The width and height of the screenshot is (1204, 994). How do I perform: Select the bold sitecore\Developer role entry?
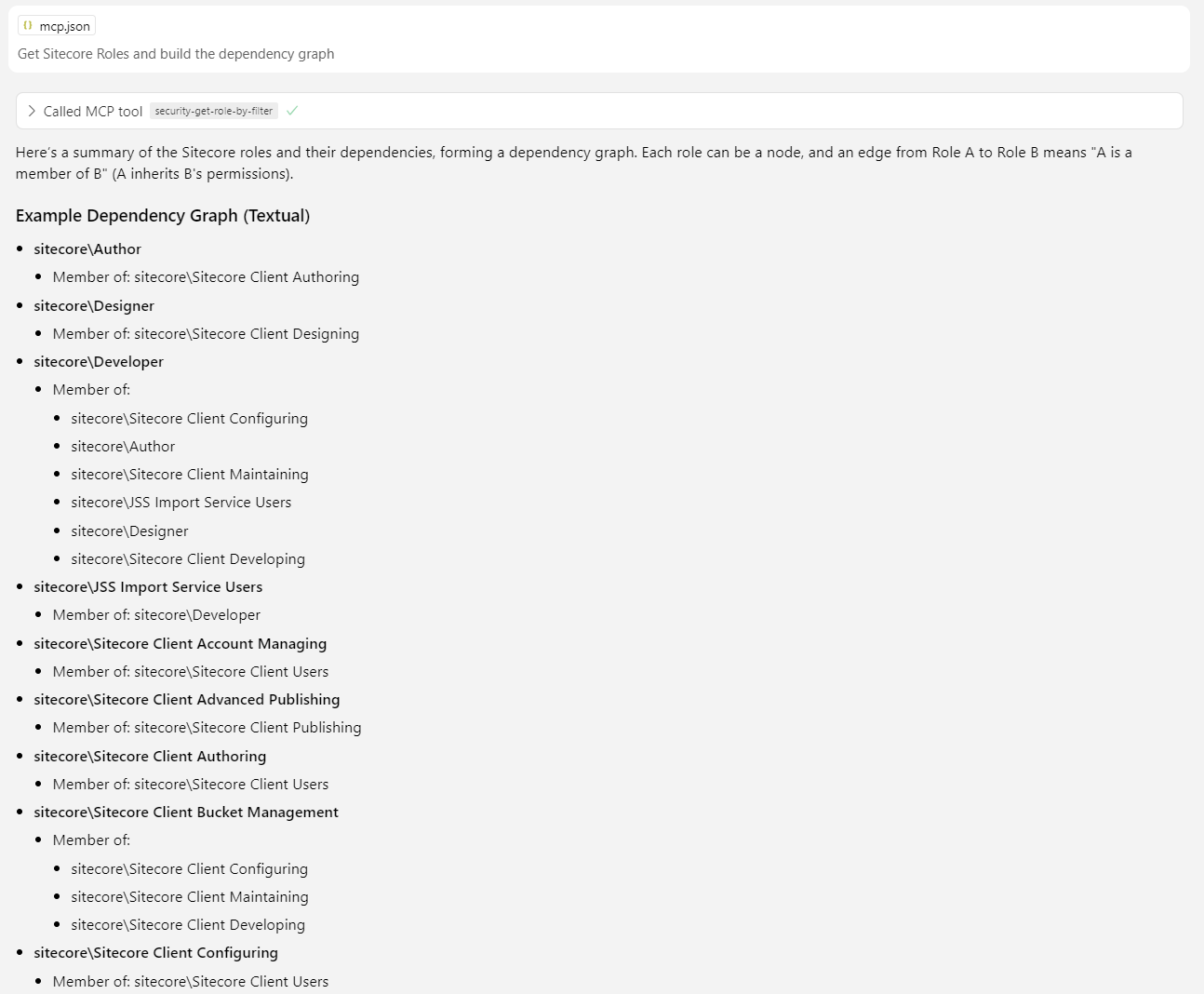click(x=99, y=362)
